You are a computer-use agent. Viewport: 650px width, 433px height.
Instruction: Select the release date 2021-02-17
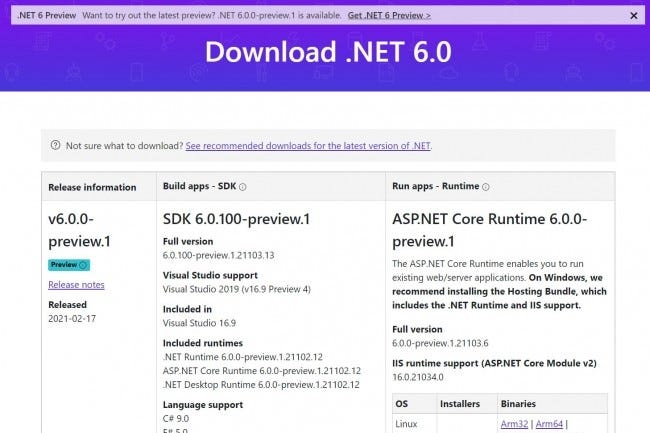pyautogui.click(x=72, y=319)
